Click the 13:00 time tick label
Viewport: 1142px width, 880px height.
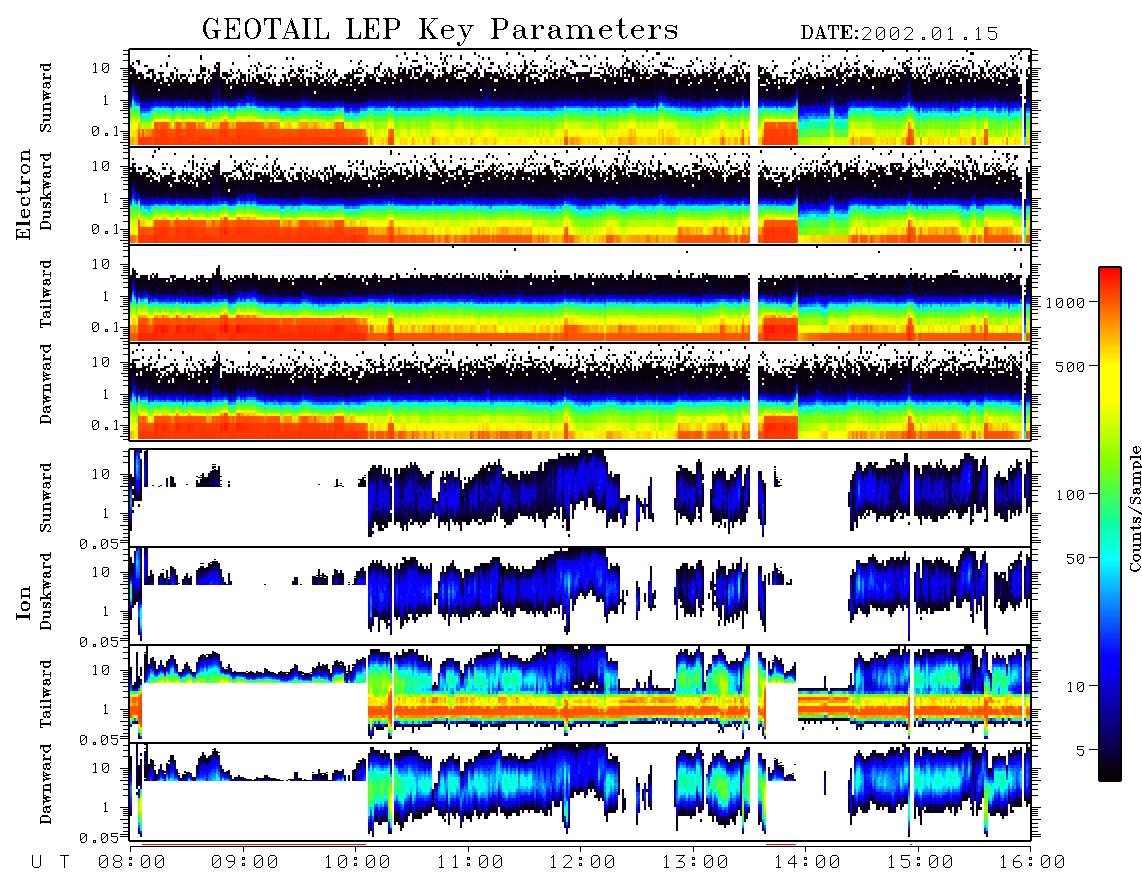click(695, 863)
